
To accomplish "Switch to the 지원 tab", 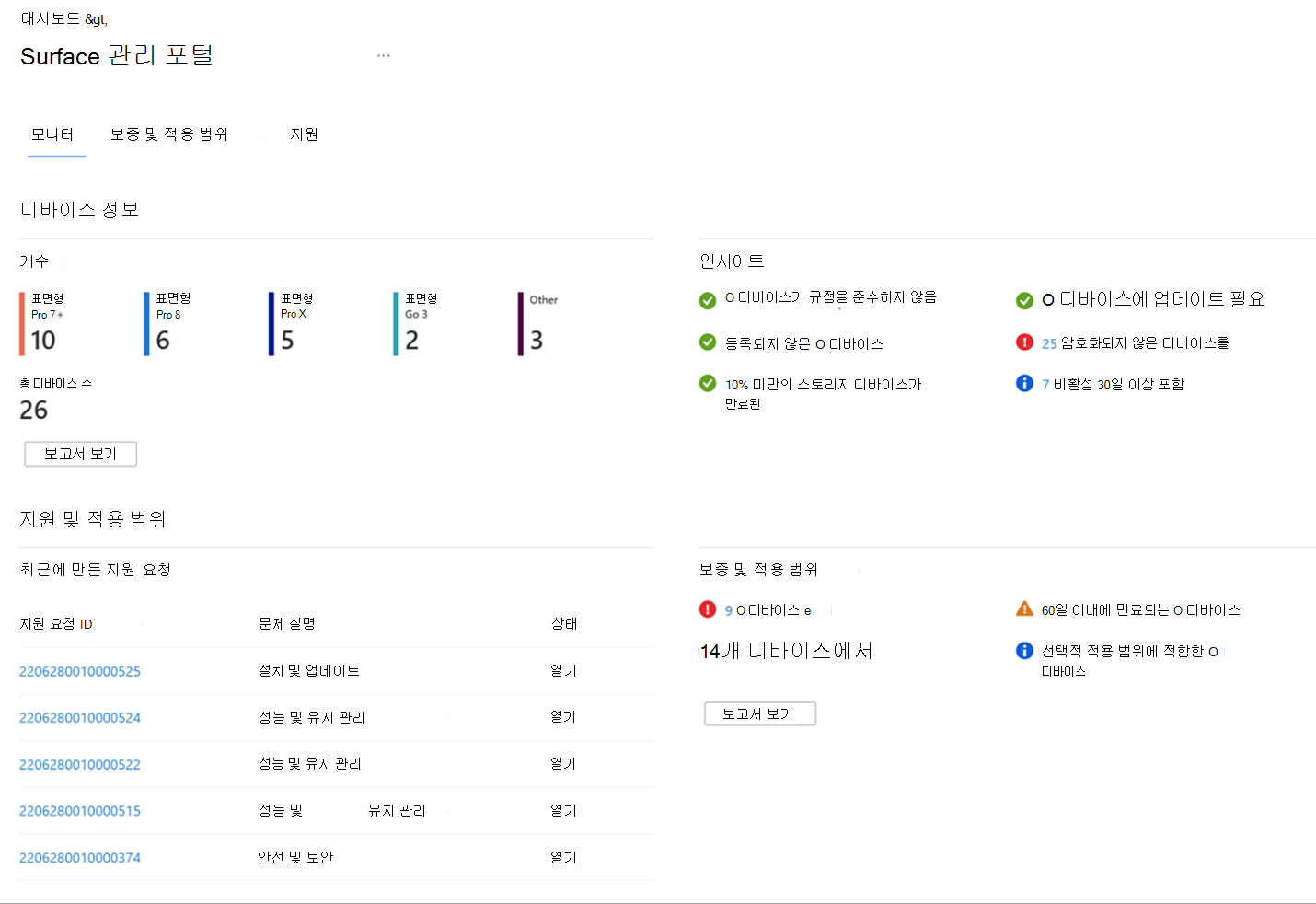I will 305,134.
